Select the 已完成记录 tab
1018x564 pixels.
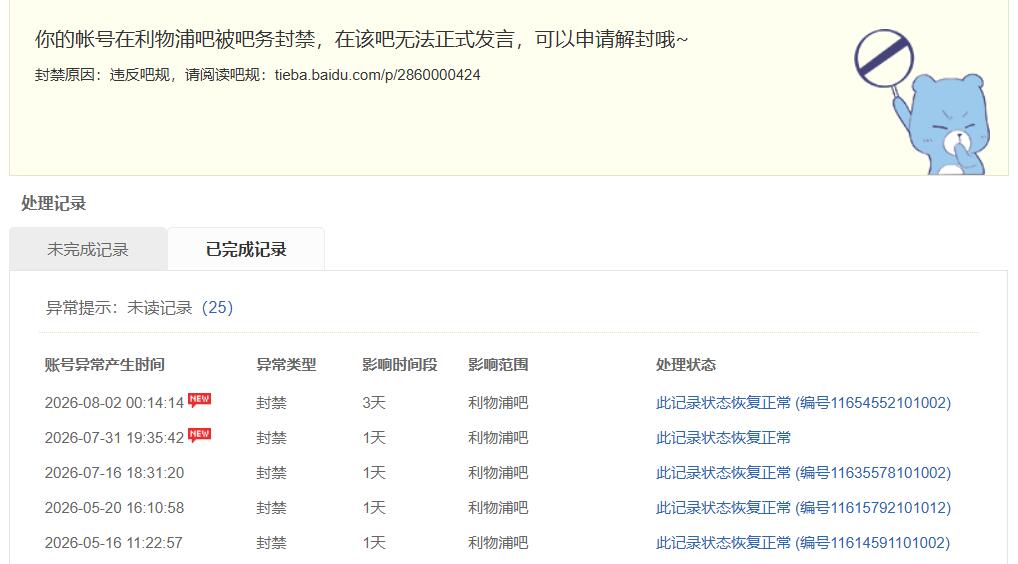pos(246,249)
